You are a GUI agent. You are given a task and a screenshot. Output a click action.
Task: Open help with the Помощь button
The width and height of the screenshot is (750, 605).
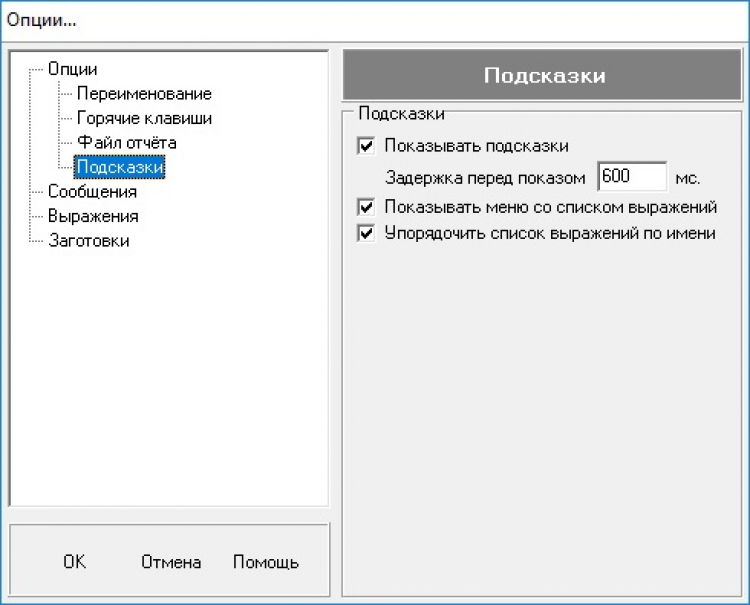point(265,562)
